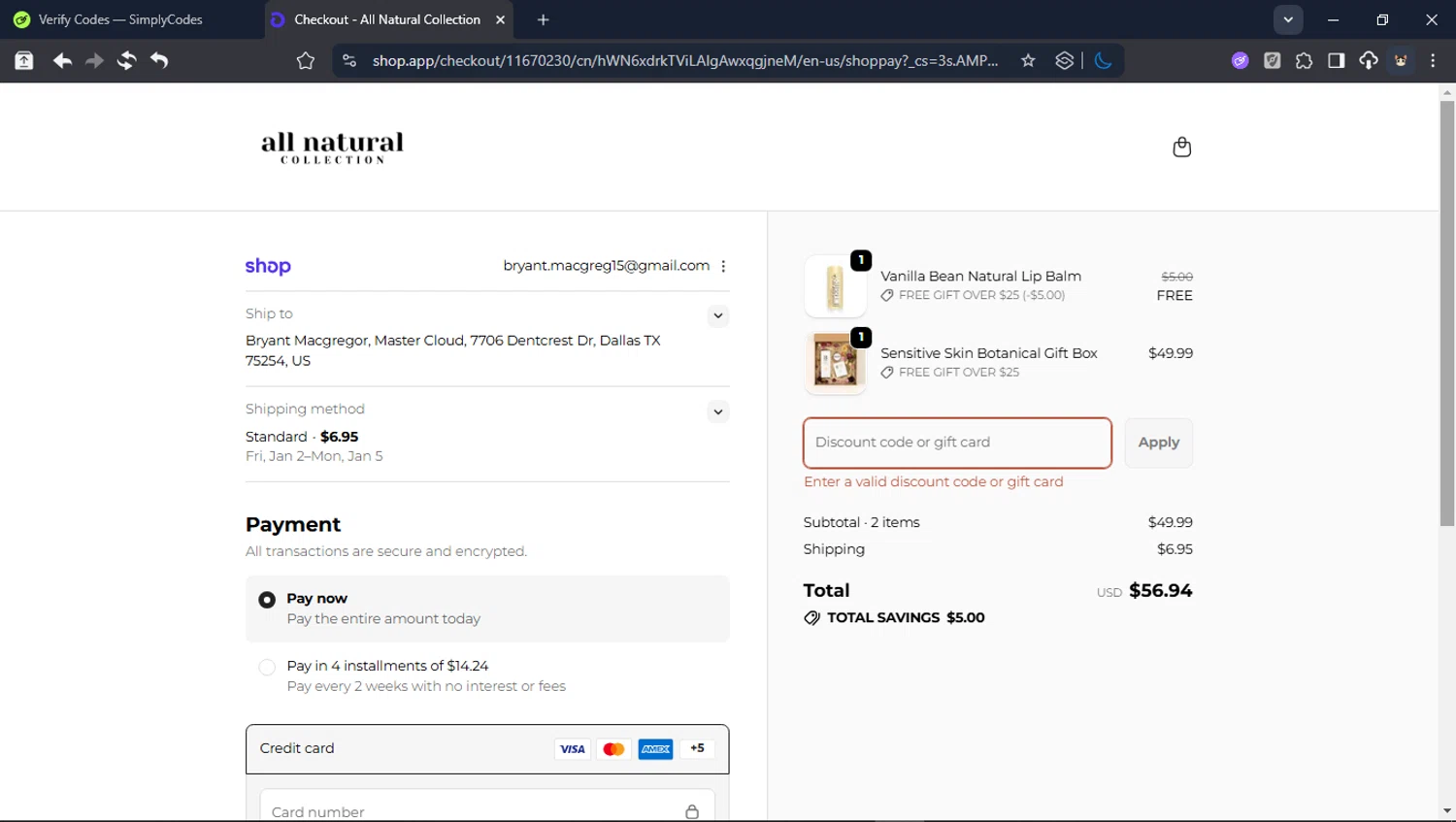Click the Total amount $56.94
Screen dimensions: 1456x822
[1160, 590]
